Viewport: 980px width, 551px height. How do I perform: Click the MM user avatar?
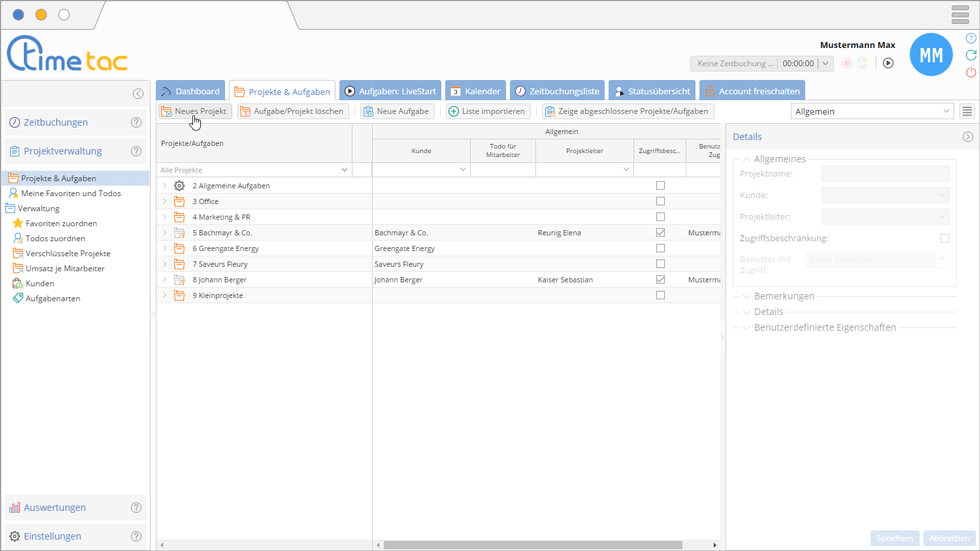tap(930, 56)
